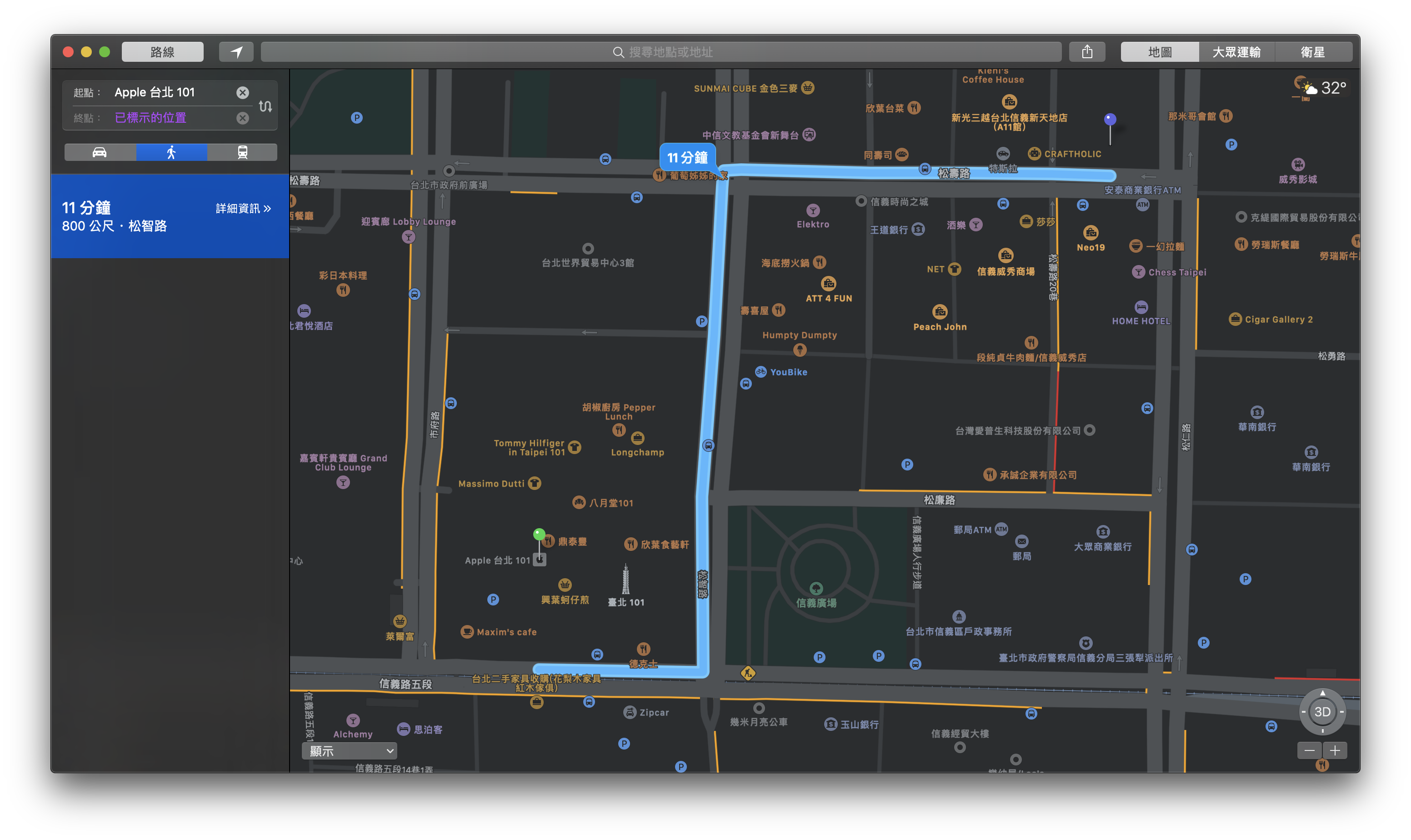
Task: Click the search field 搜尋地點或地址
Action: click(661, 52)
